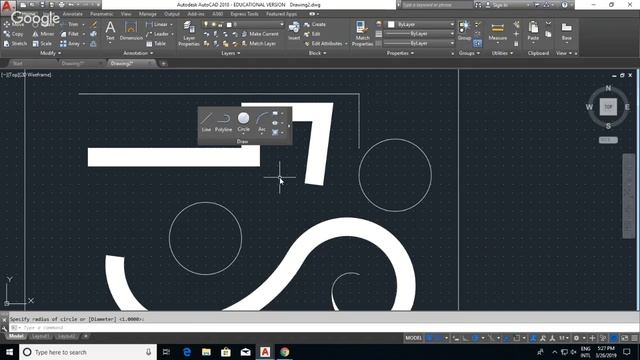Expand the Layers panel
Image resolution: width=640 pixels, height=360 pixels.
231,53
